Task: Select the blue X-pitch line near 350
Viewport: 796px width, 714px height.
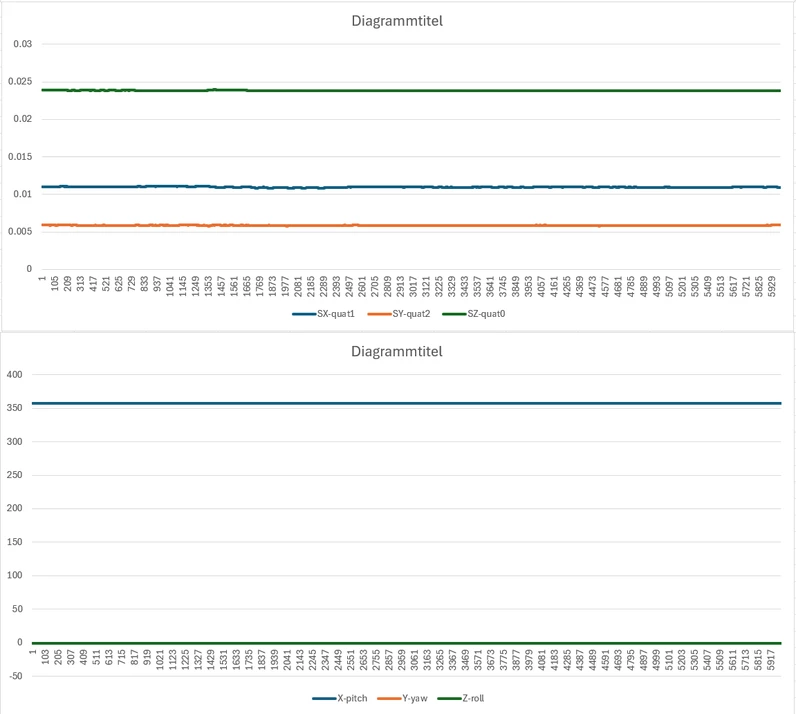Action: pyautogui.click(x=406, y=404)
